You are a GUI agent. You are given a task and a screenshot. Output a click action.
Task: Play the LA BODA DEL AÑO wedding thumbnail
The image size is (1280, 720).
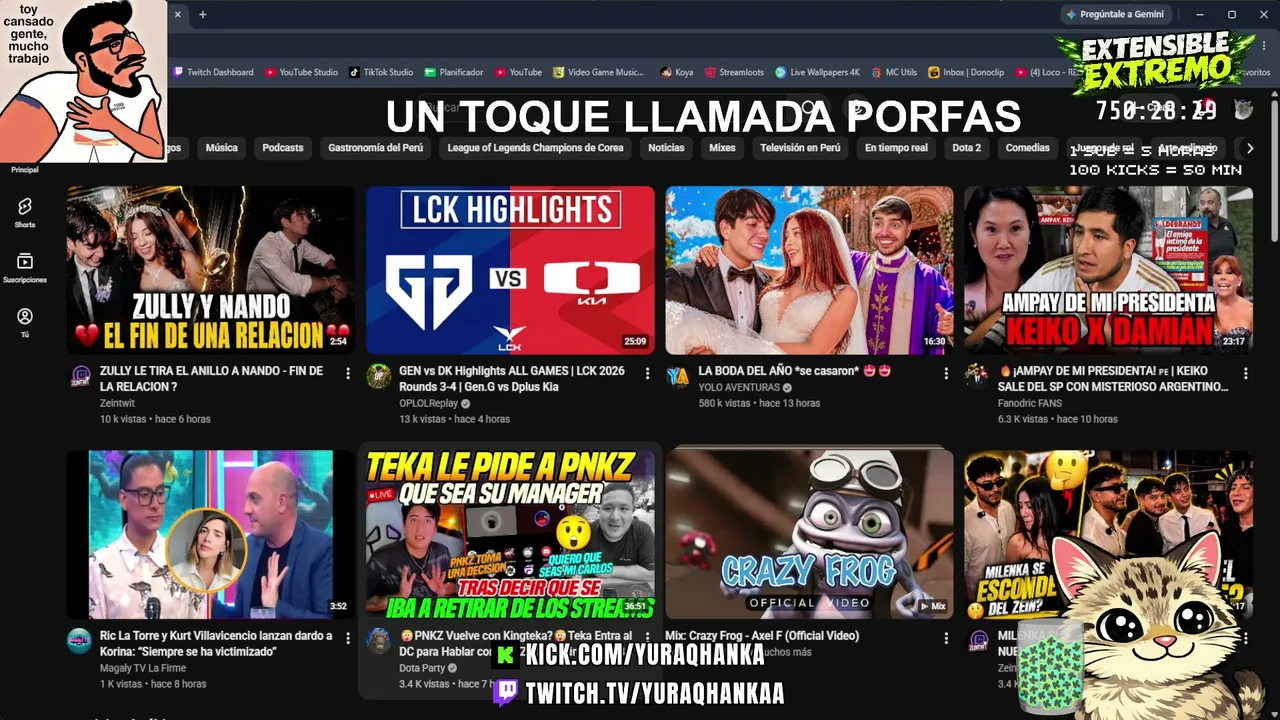coord(809,270)
